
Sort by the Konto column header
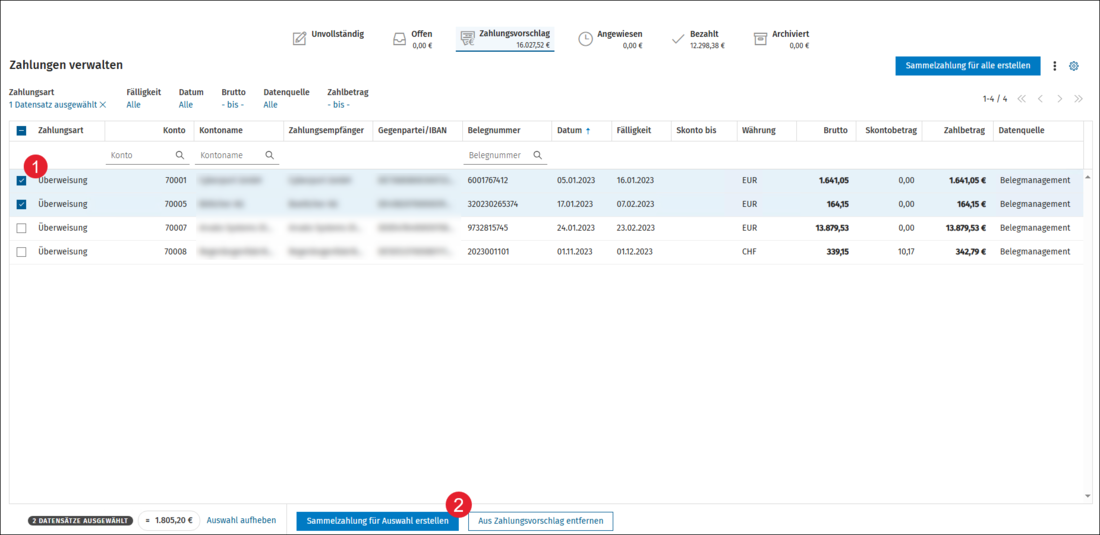click(x=174, y=130)
